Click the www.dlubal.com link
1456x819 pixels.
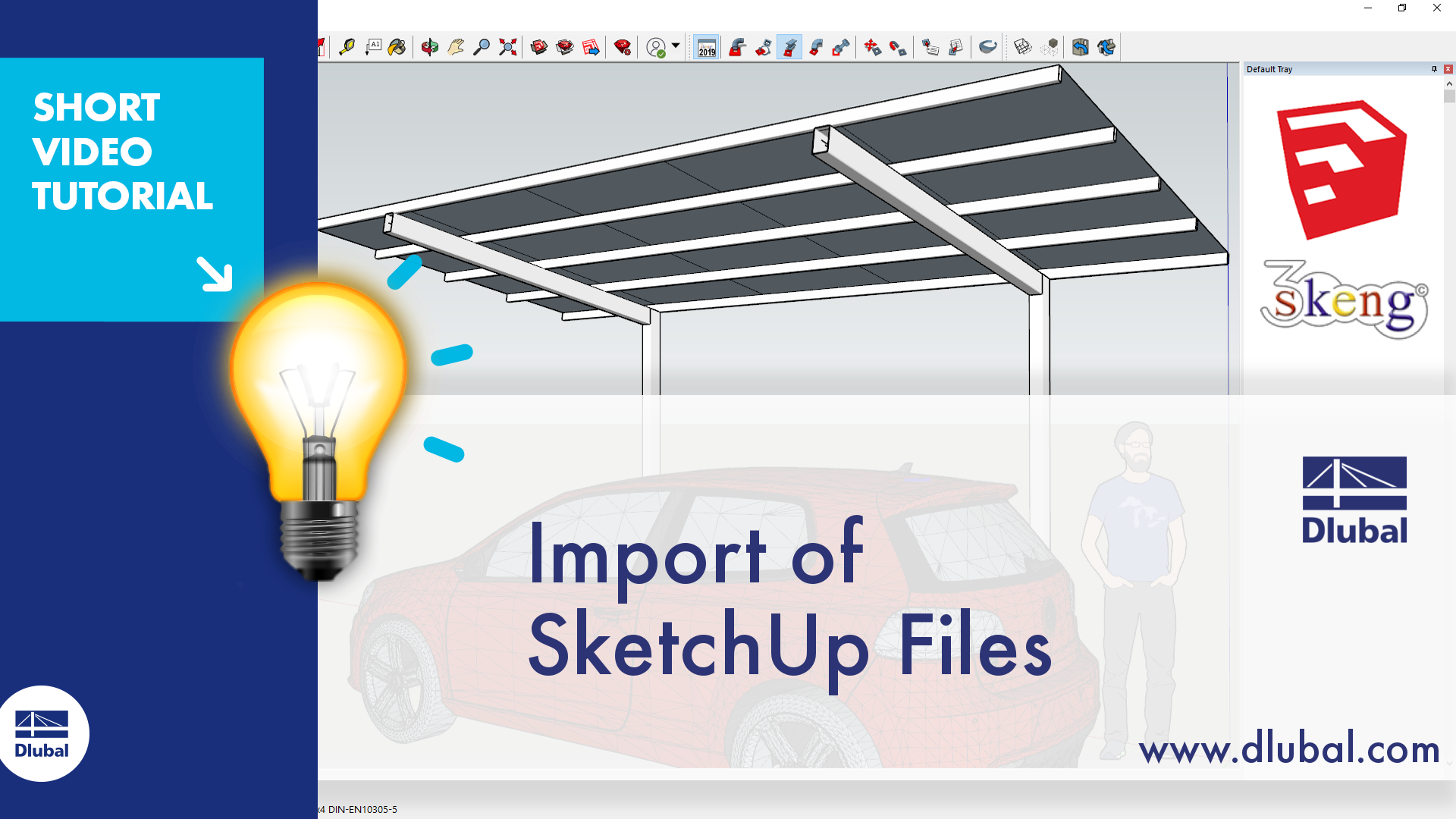(1291, 749)
